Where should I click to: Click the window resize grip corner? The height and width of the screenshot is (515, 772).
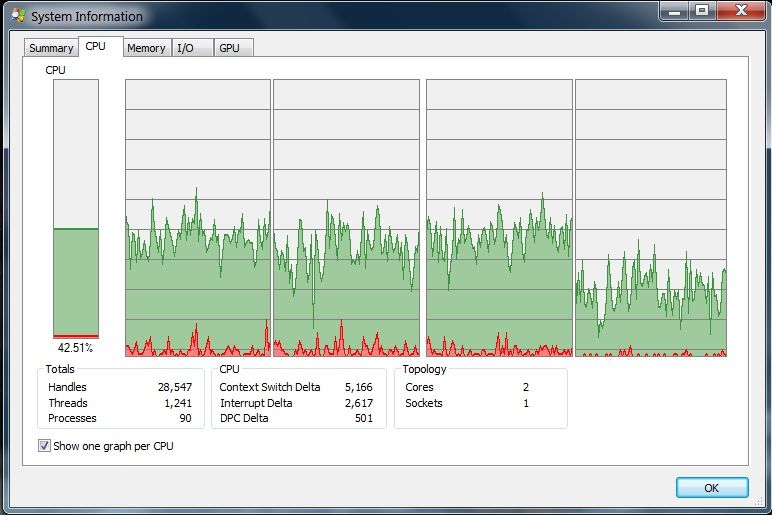coord(759,502)
